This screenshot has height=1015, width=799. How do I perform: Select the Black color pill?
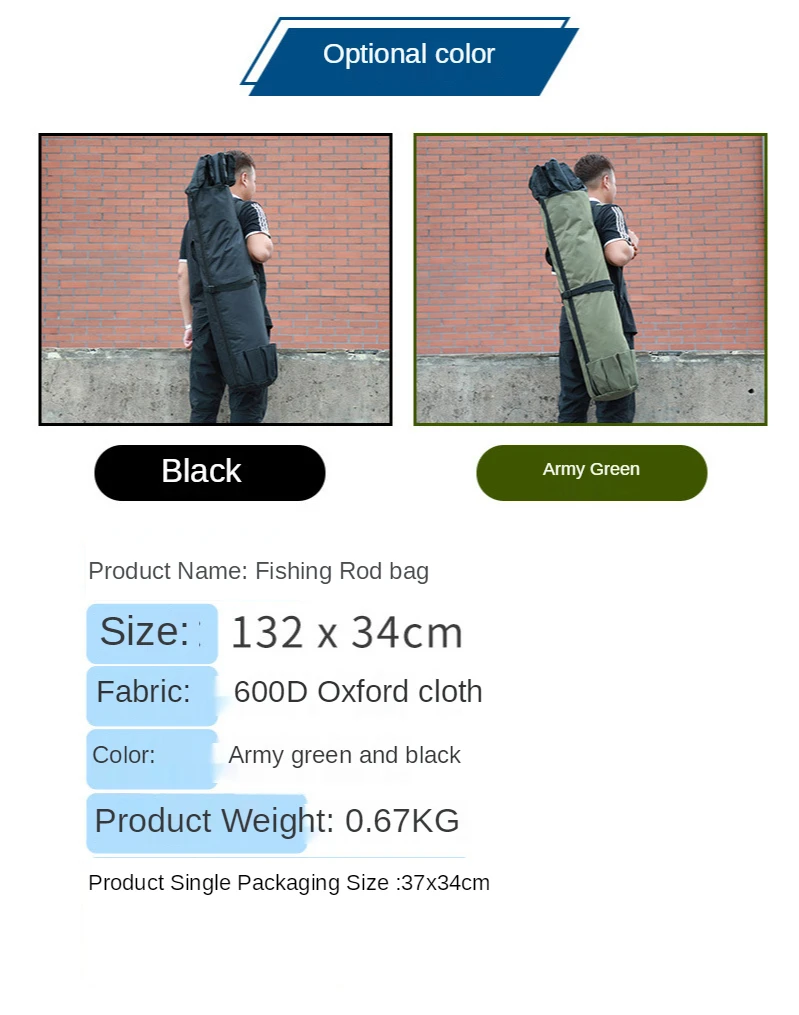(x=210, y=473)
